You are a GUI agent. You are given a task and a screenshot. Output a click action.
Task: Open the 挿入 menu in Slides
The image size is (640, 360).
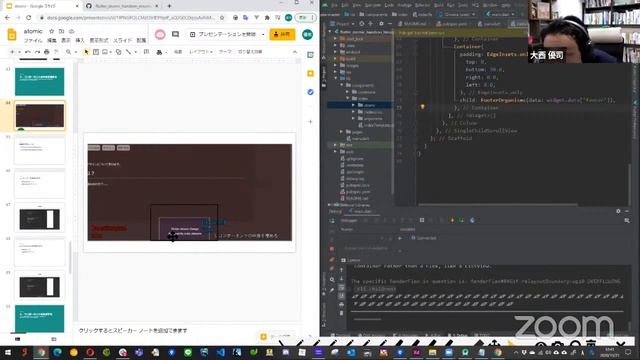(80, 40)
